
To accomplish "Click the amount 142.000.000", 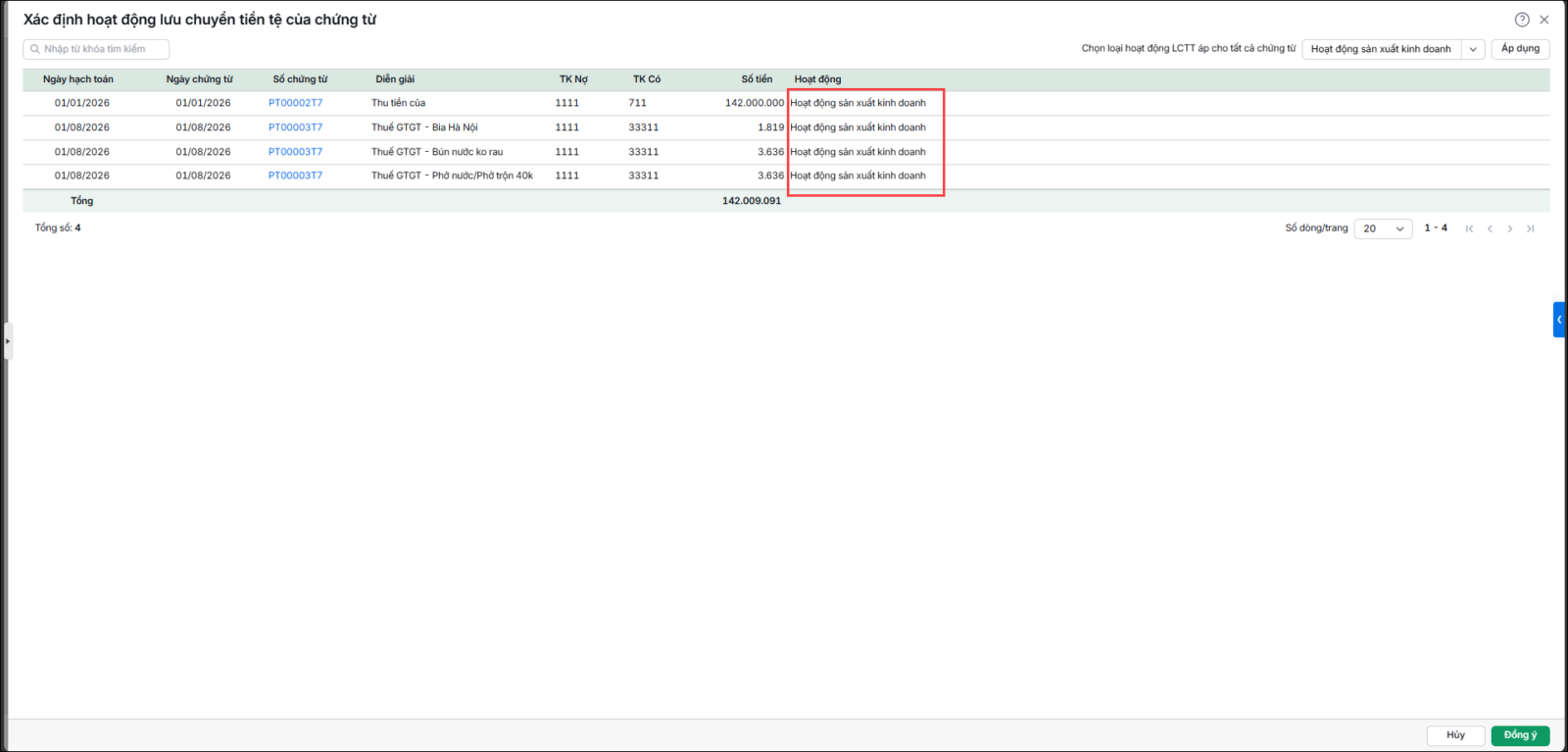I will click(755, 103).
